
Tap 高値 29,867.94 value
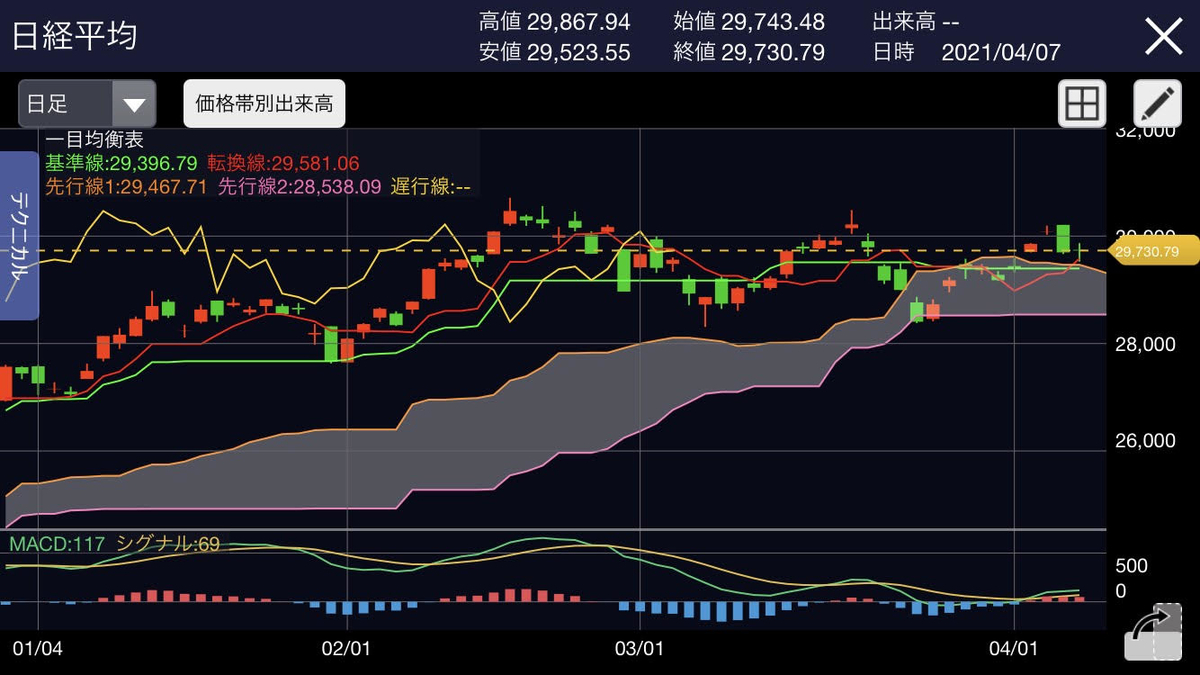pyautogui.click(x=555, y=21)
